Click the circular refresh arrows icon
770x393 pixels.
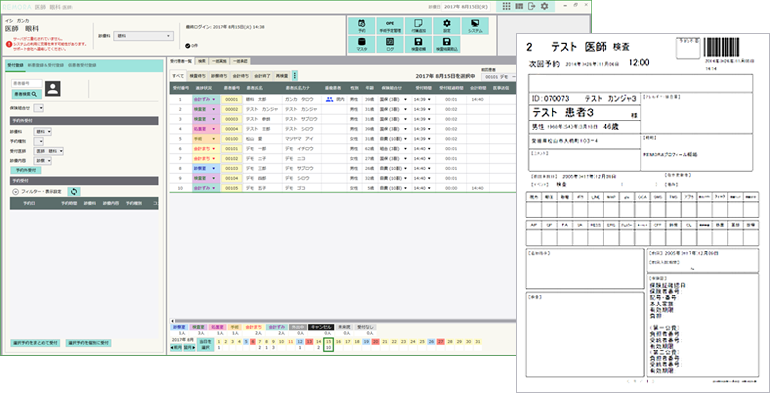click(74, 192)
